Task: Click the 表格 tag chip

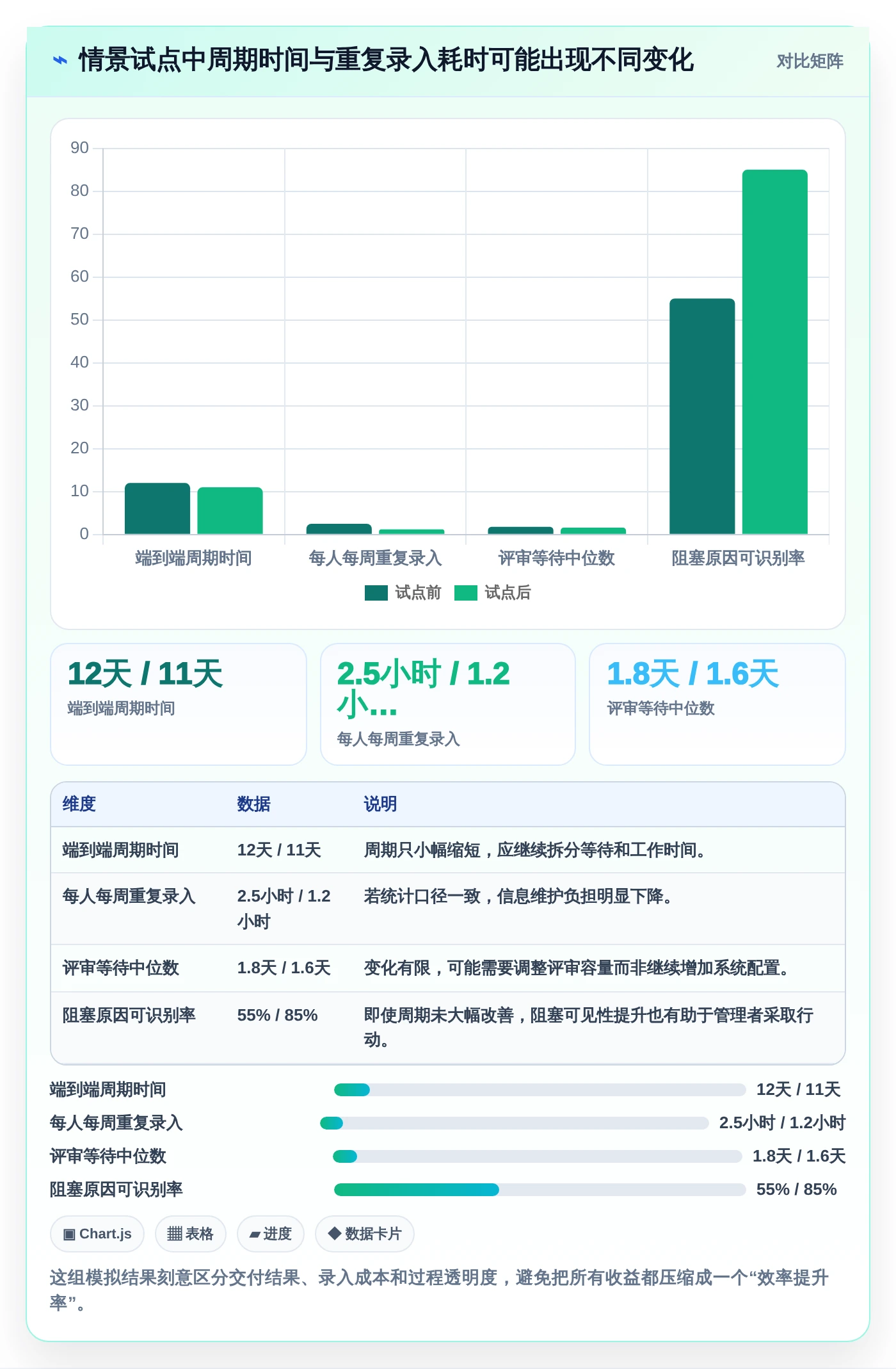Action: [x=190, y=1234]
